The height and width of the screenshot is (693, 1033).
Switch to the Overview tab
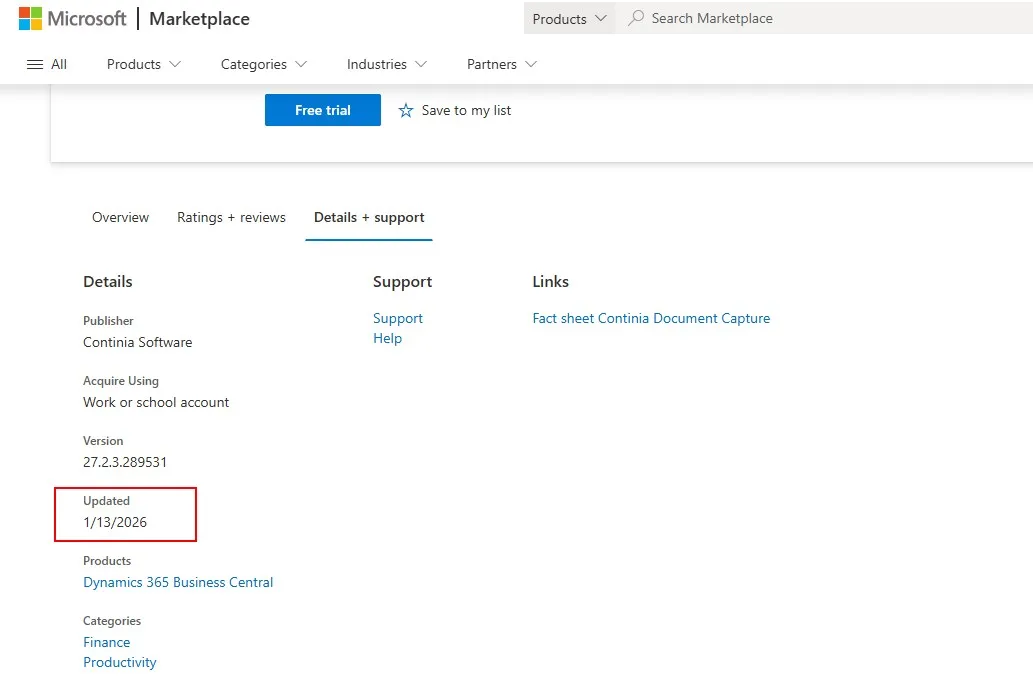[121, 217]
